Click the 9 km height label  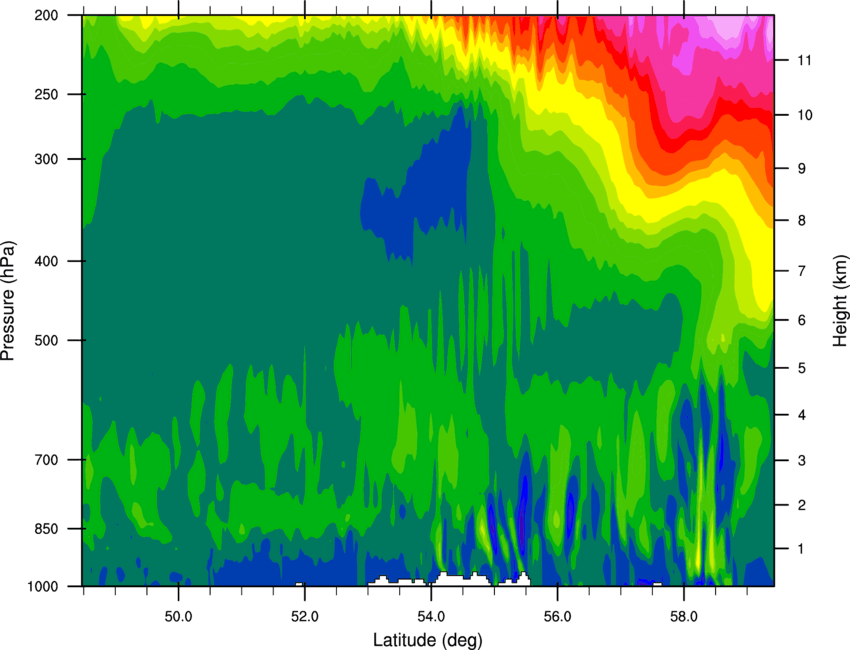coord(802,169)
